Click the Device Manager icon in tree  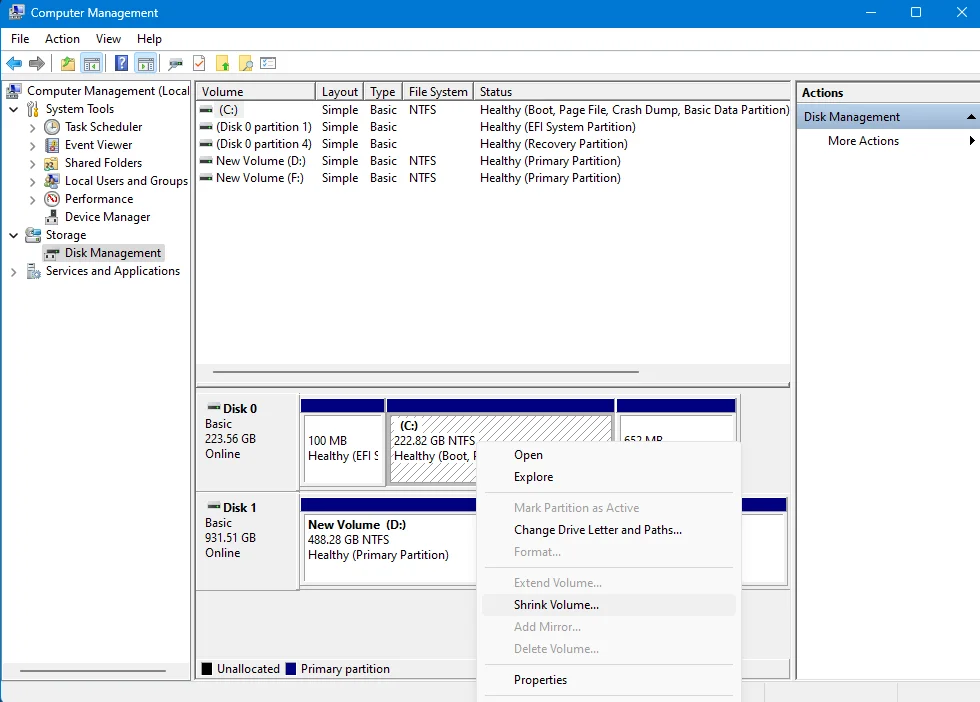tap(52, 217)
